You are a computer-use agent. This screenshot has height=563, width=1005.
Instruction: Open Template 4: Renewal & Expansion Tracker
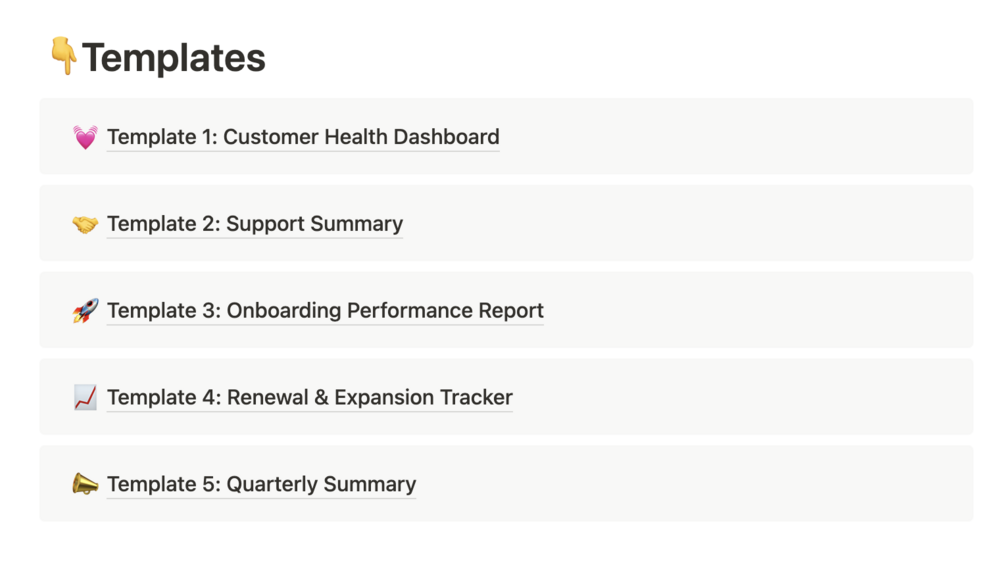pos(310,398)
